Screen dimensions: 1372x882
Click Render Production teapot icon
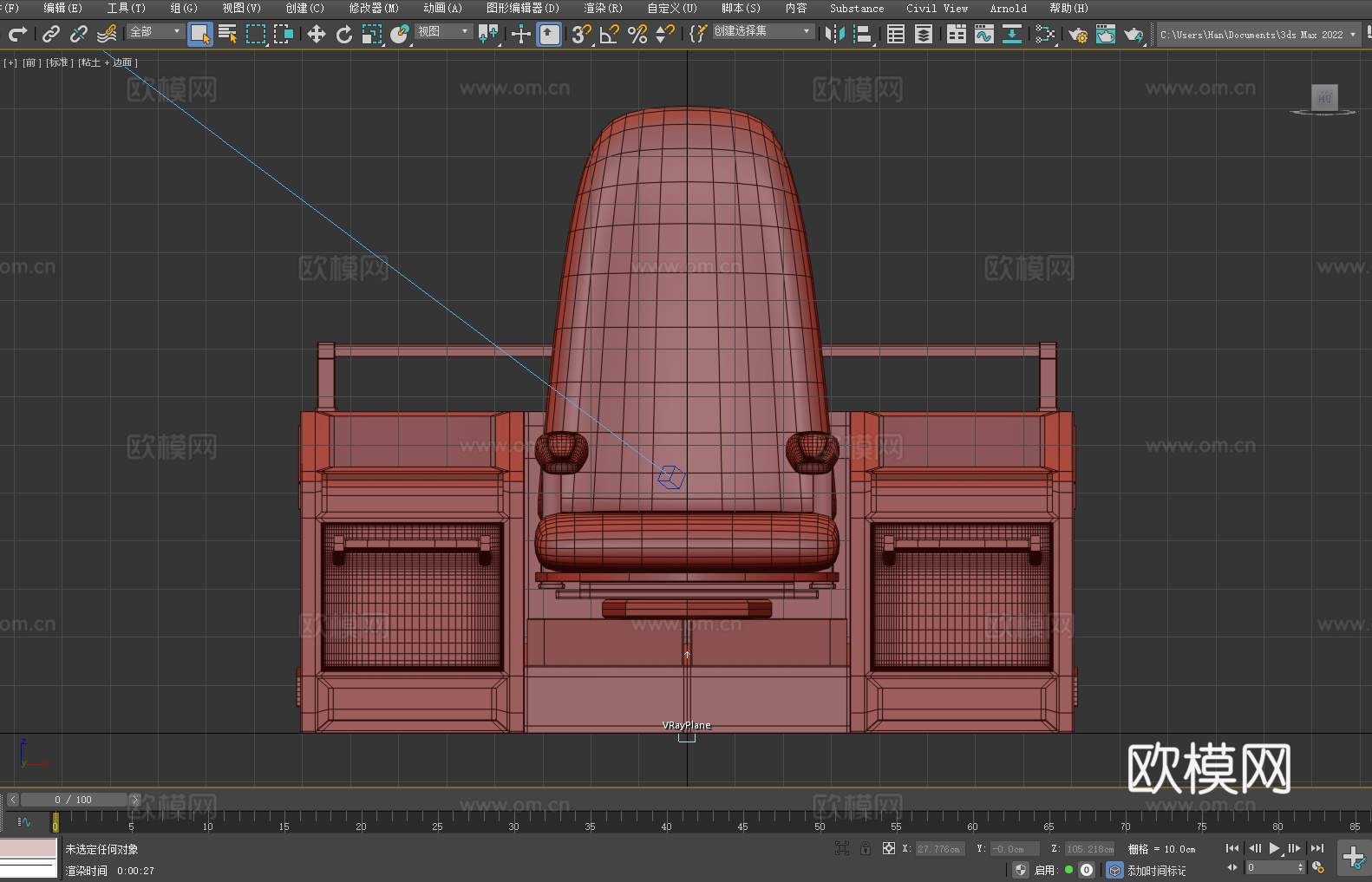point(1134,34)
